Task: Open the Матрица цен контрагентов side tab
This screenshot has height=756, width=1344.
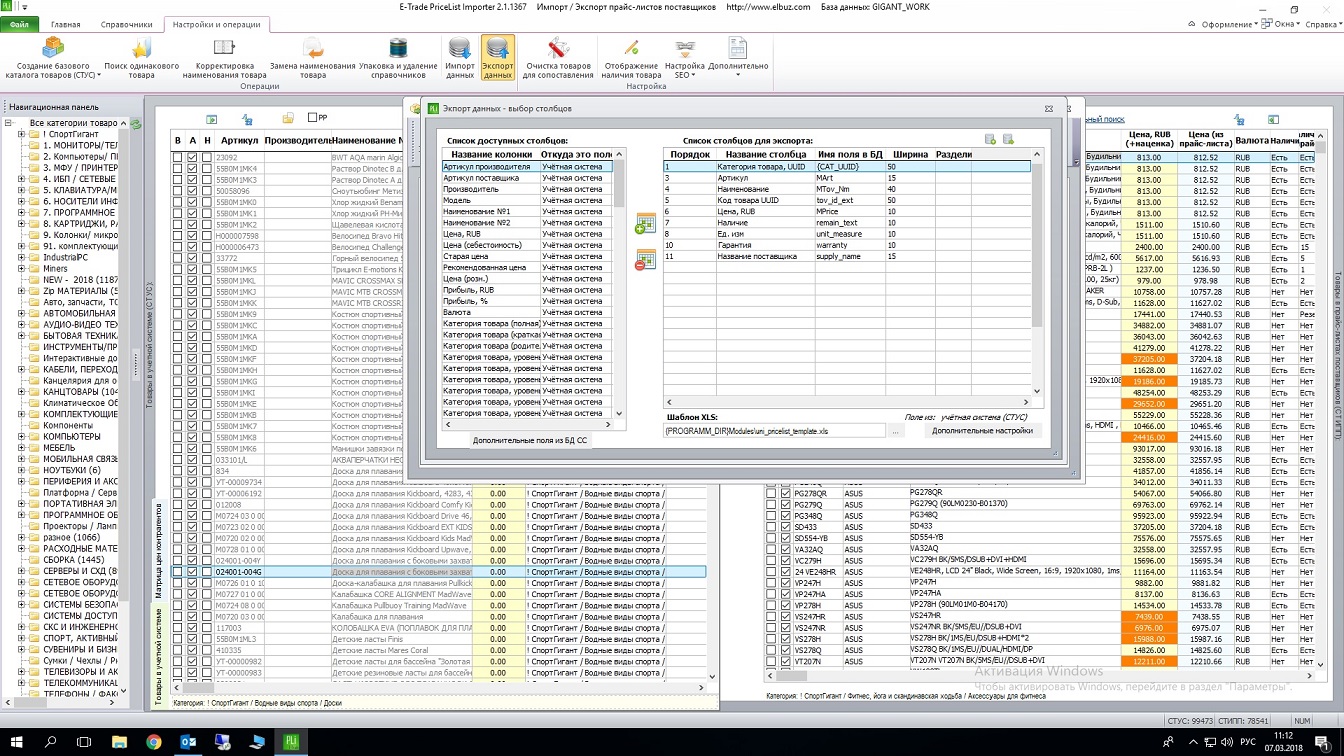Action: pyautogui.click(x=158, y=551)
